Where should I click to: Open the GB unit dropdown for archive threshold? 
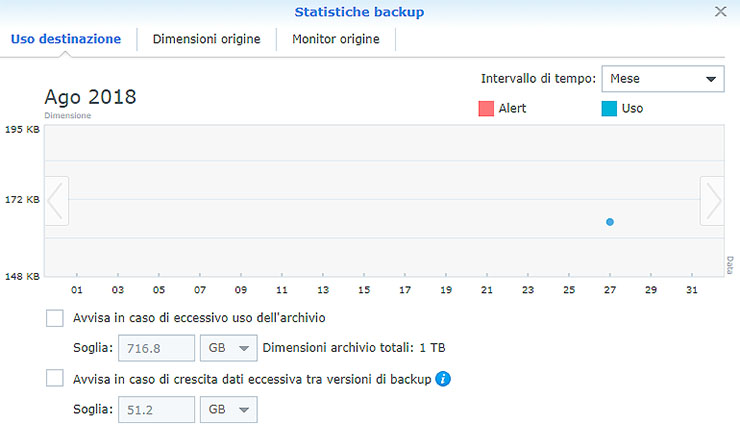[229, 348]
